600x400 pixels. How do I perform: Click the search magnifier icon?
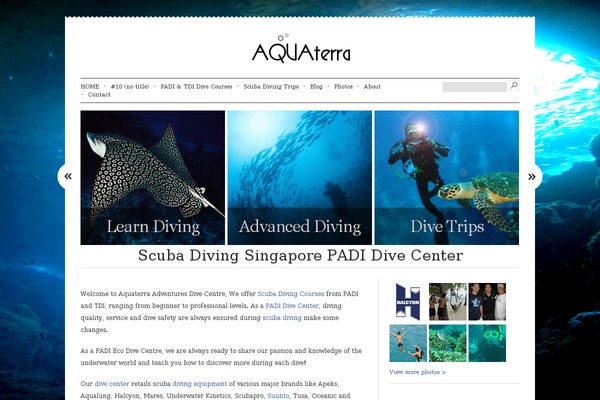514,85
